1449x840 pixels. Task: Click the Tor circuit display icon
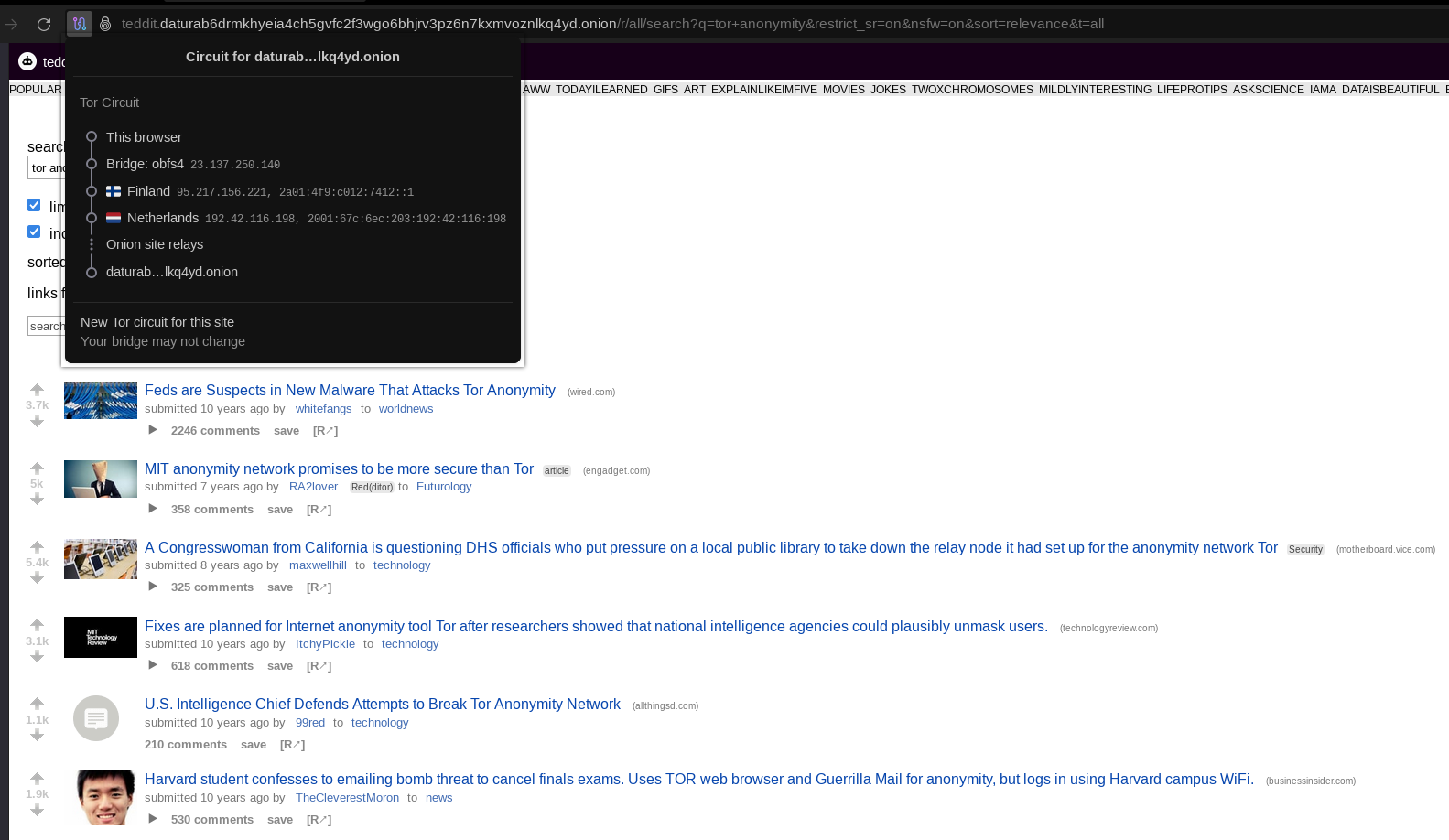[80, 24]
